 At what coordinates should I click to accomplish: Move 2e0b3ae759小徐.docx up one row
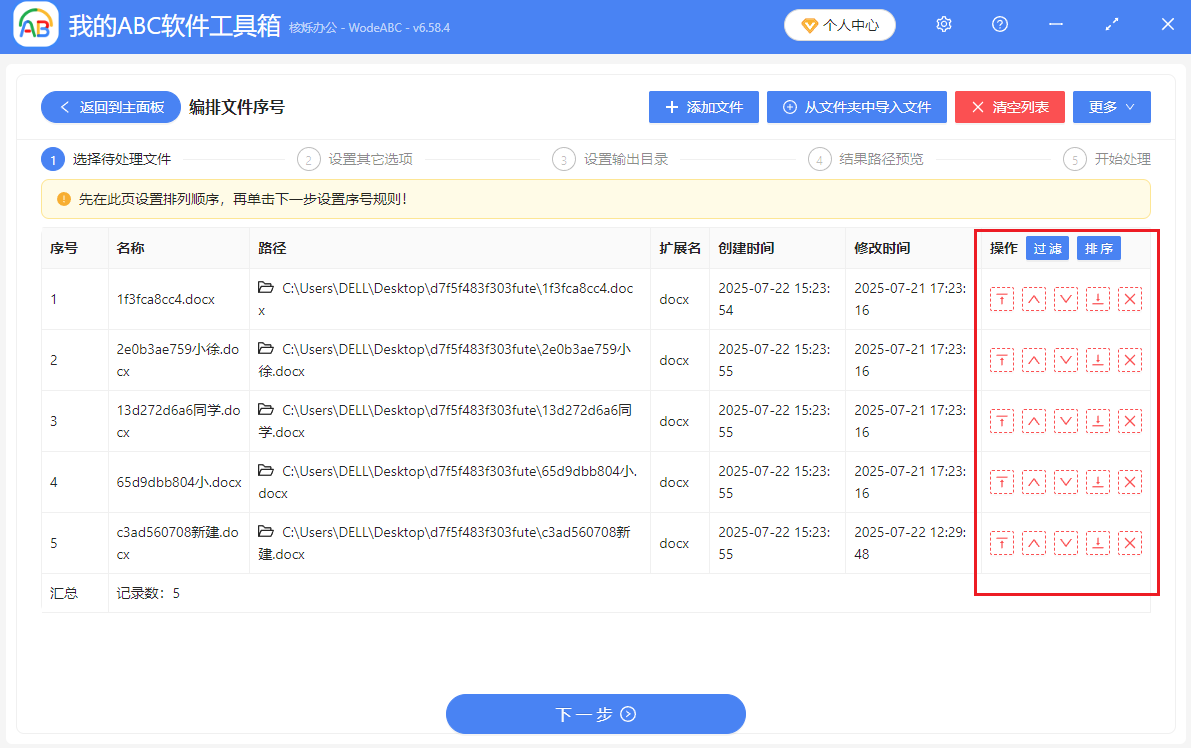click(x=1033, y=360)
